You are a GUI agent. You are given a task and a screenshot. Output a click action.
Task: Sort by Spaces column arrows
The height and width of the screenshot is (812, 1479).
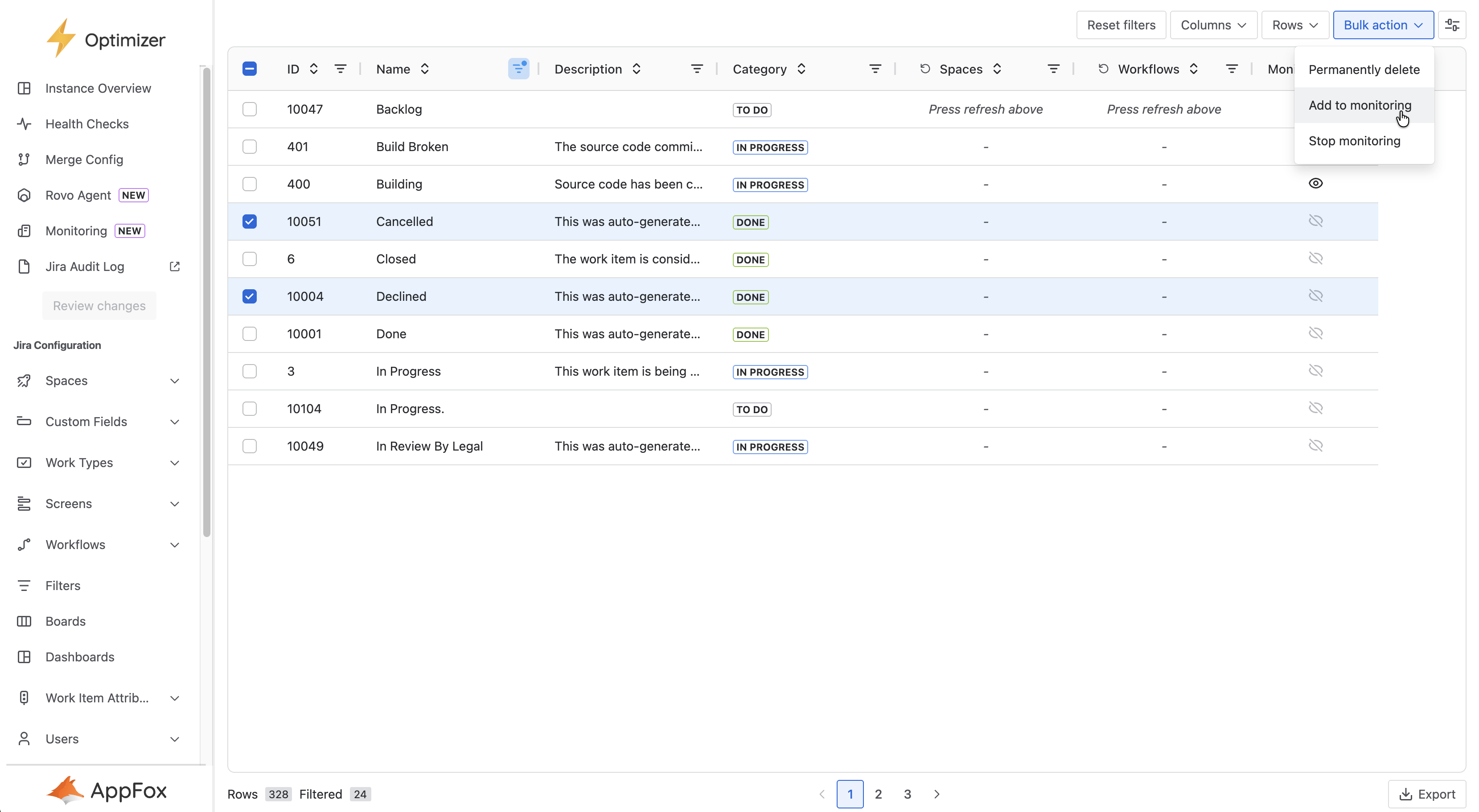click(997, 69)
